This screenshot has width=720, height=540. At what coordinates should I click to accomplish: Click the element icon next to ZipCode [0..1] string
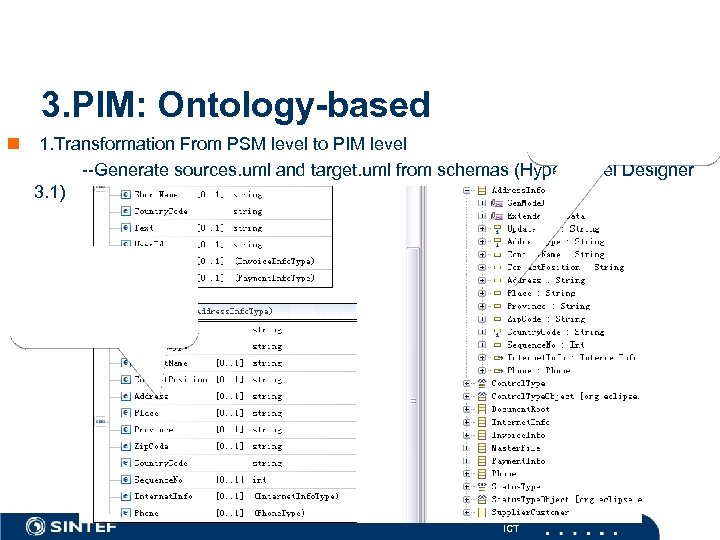tap(125, 446)
